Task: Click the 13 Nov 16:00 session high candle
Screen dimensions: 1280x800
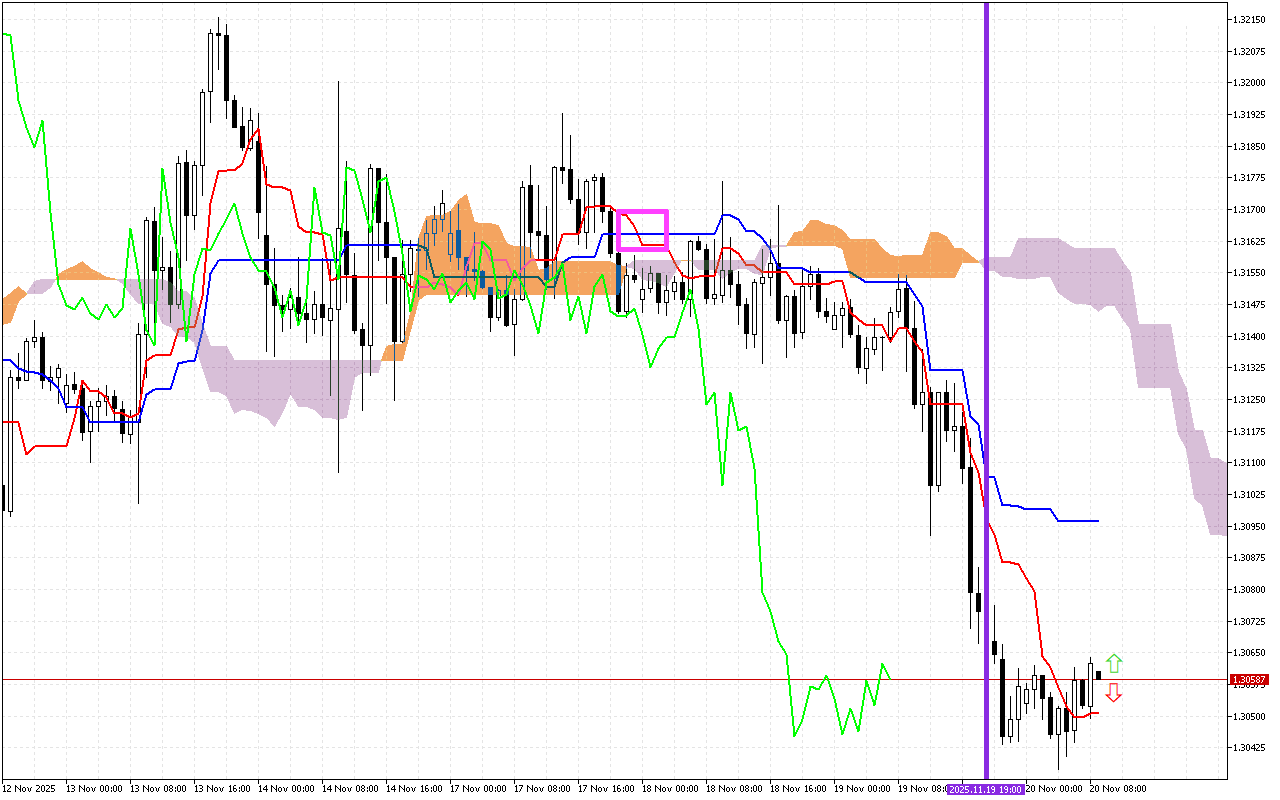Action: point(220,60)
